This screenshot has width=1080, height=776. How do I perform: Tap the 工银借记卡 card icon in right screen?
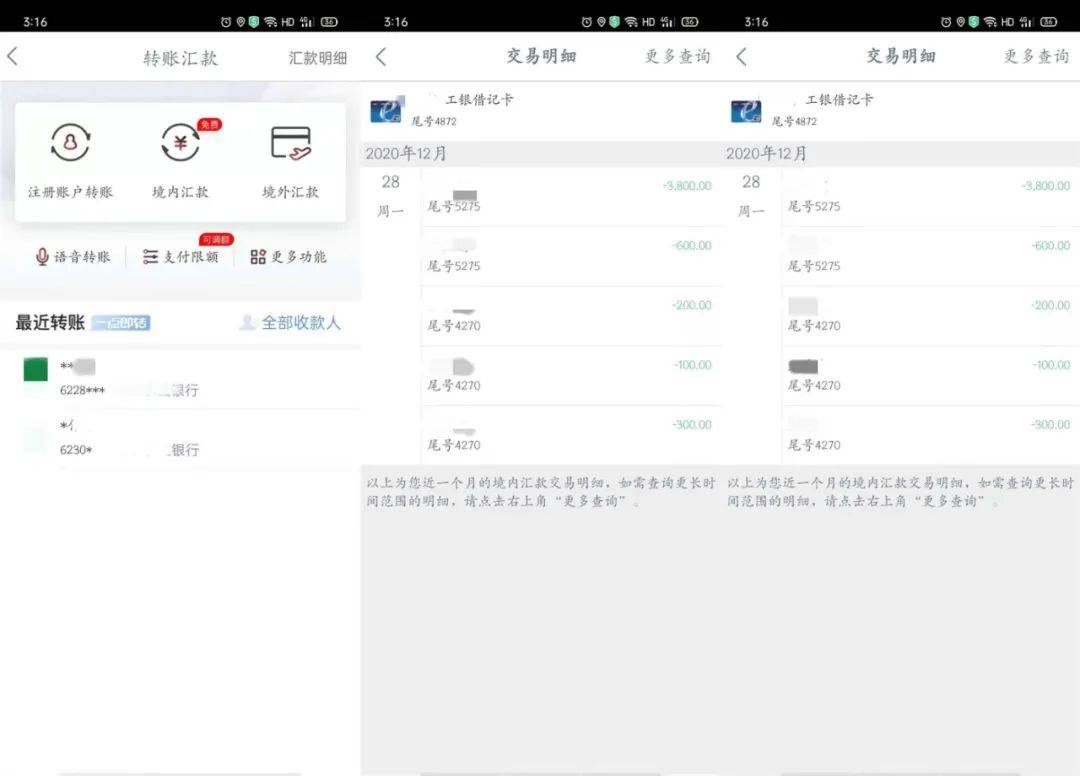[x=746, y=110]
